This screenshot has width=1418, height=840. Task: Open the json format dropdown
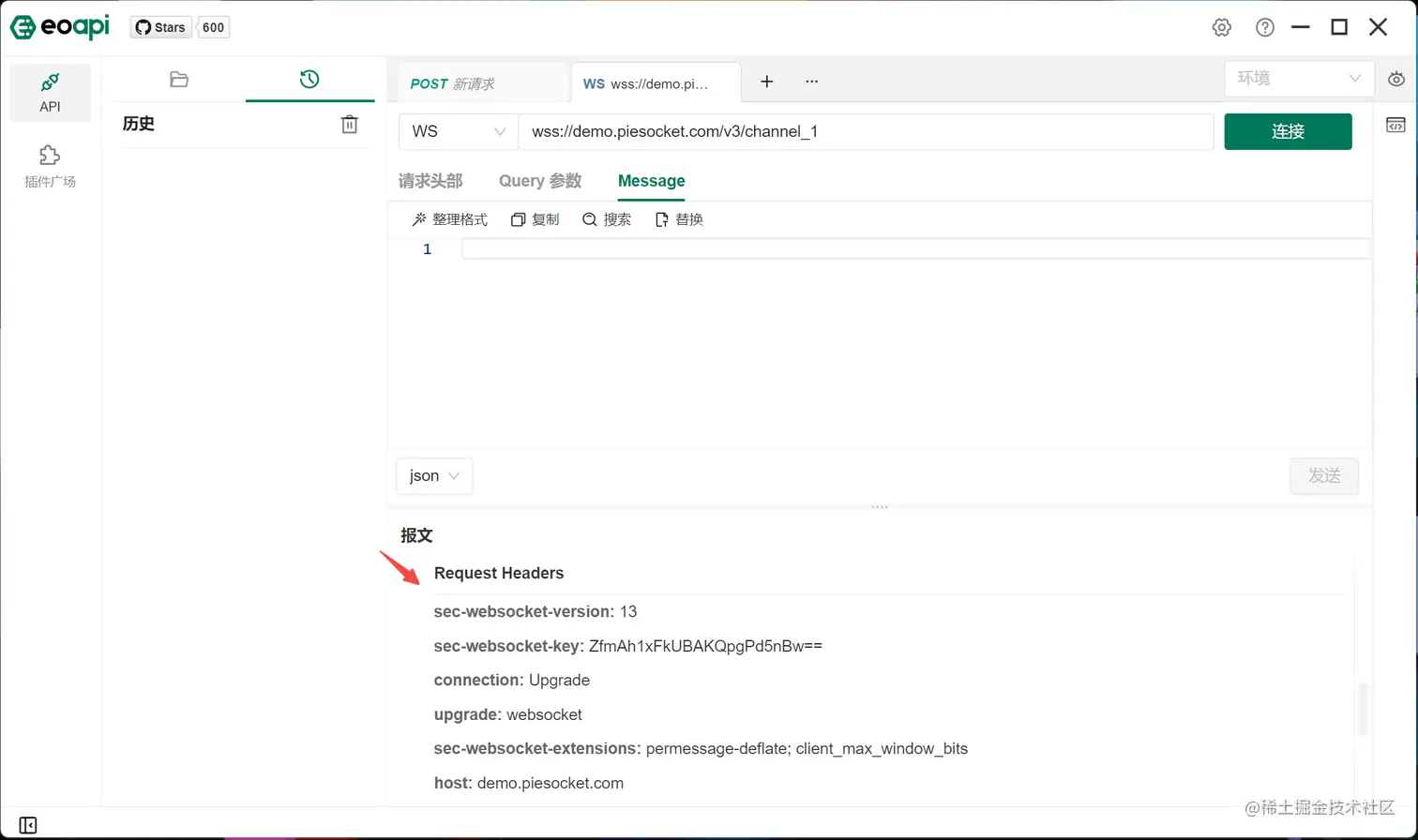point(434,476)
